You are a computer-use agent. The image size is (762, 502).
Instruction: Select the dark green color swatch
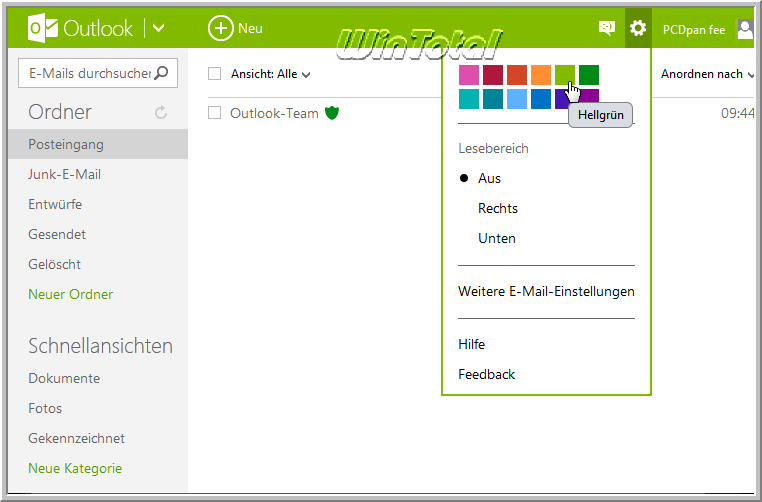[x=589, y=75]
